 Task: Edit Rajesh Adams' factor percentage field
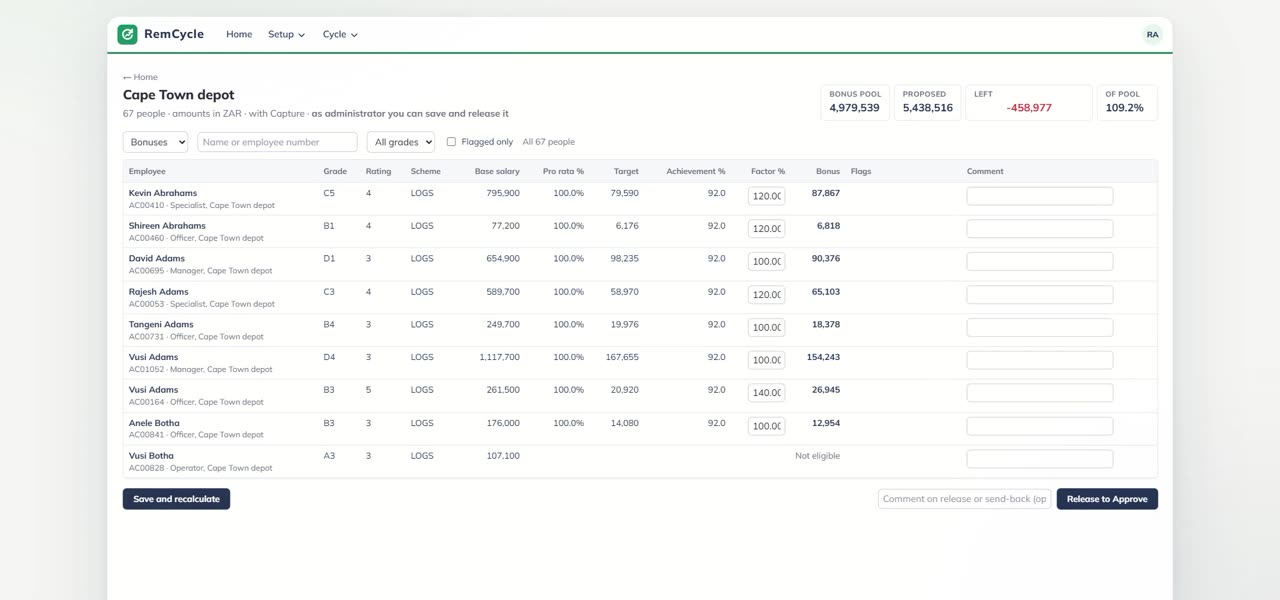[x=767, y=295]
